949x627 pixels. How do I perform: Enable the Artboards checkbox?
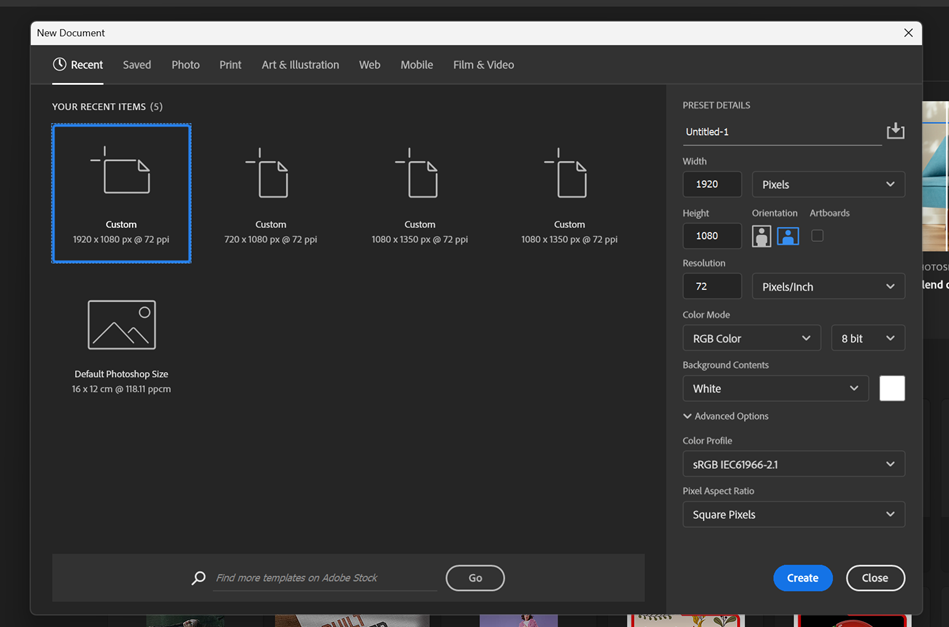click(x=817, y=235)
